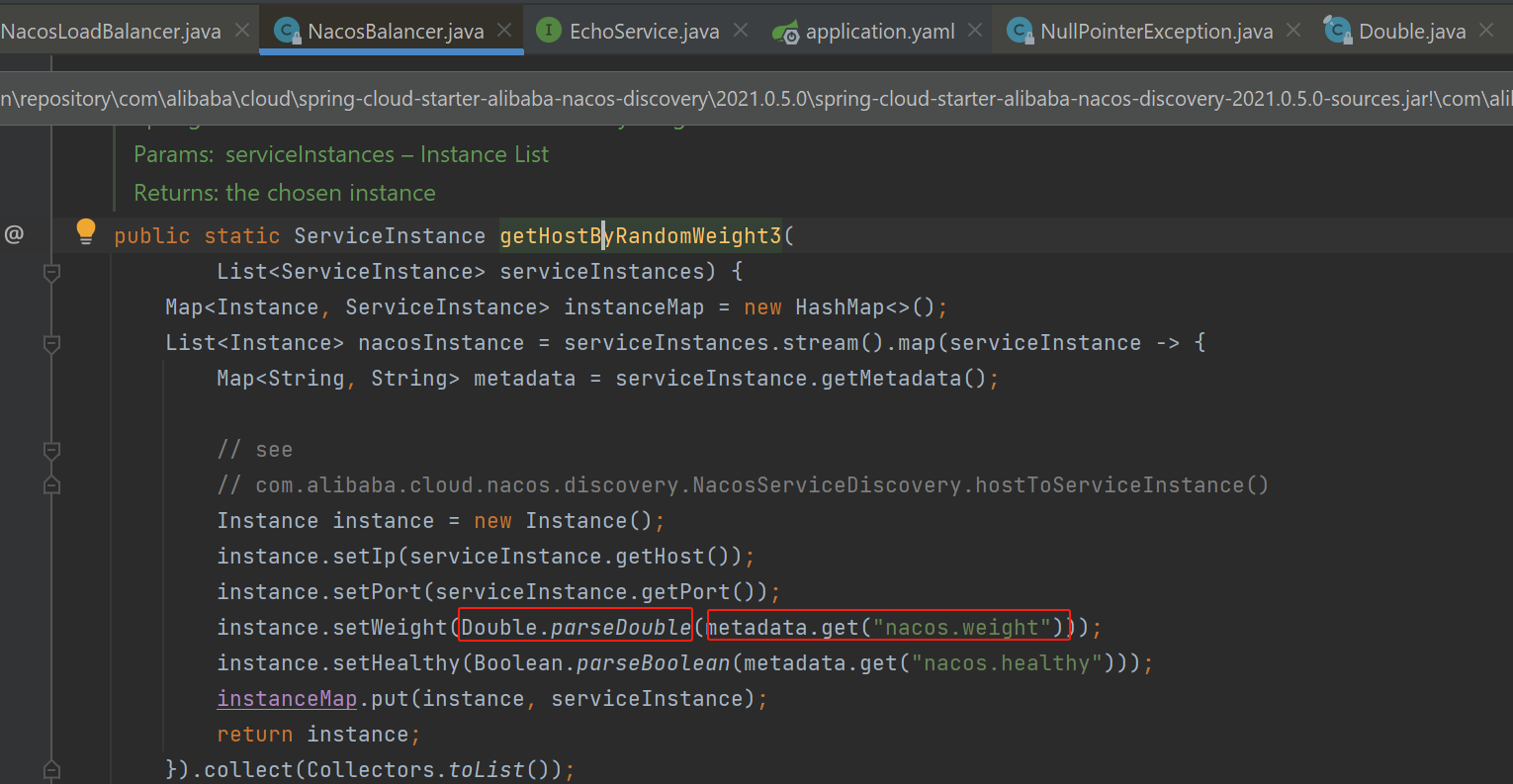Click the Double.parseDouble call
1513x784 pixels.
(577, 627)
